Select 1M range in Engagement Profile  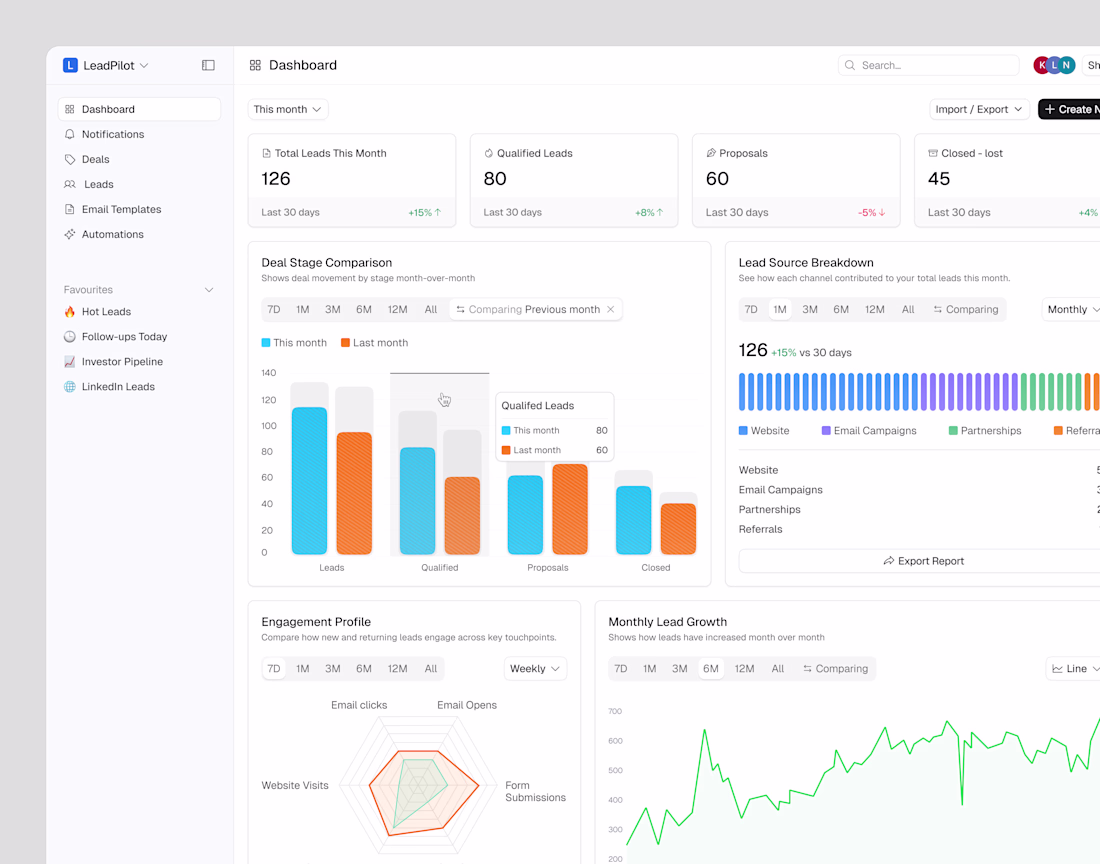pyautogui.click(x=302, y=669)
